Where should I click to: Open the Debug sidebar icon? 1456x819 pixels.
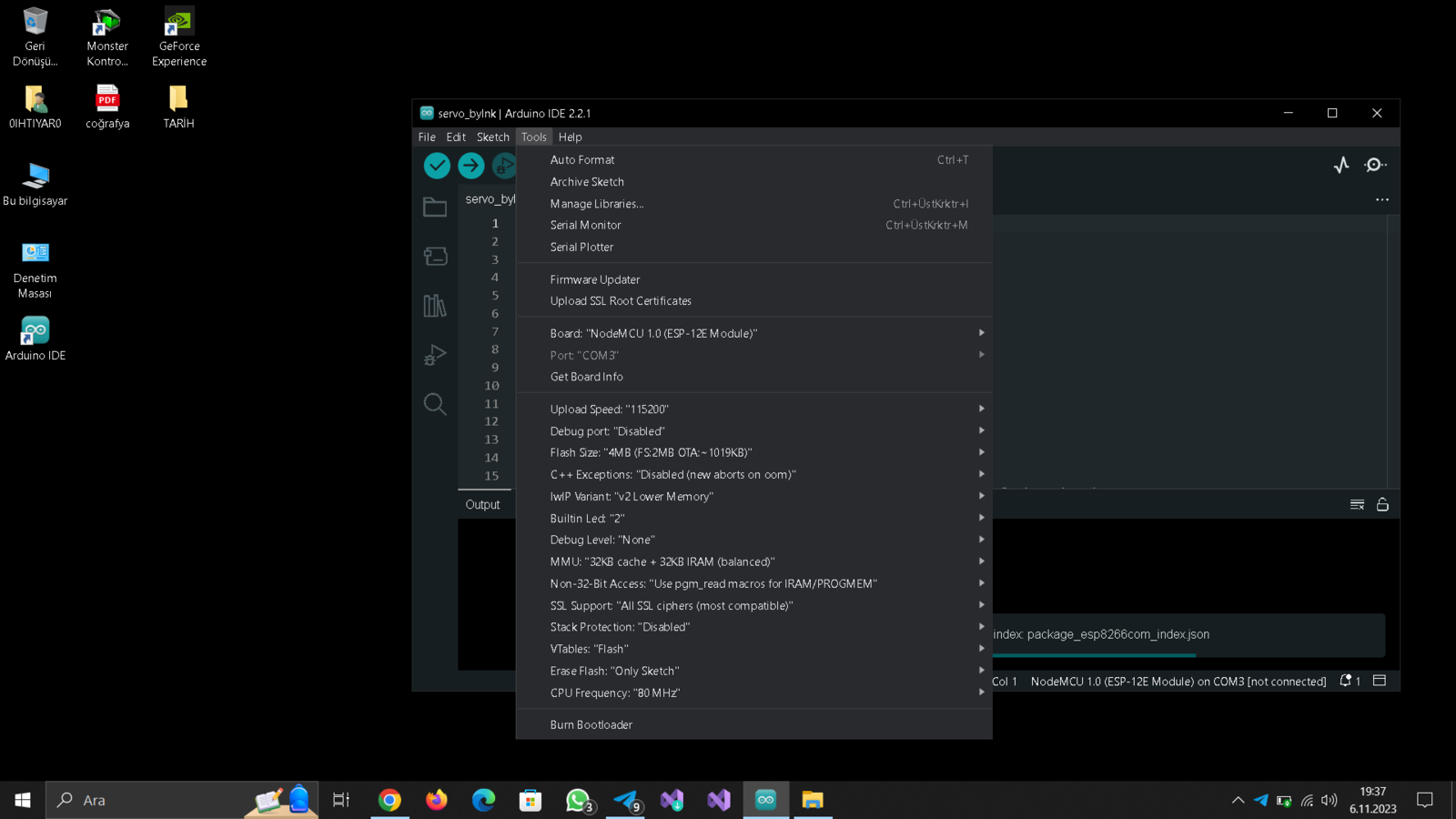(435, 355)
